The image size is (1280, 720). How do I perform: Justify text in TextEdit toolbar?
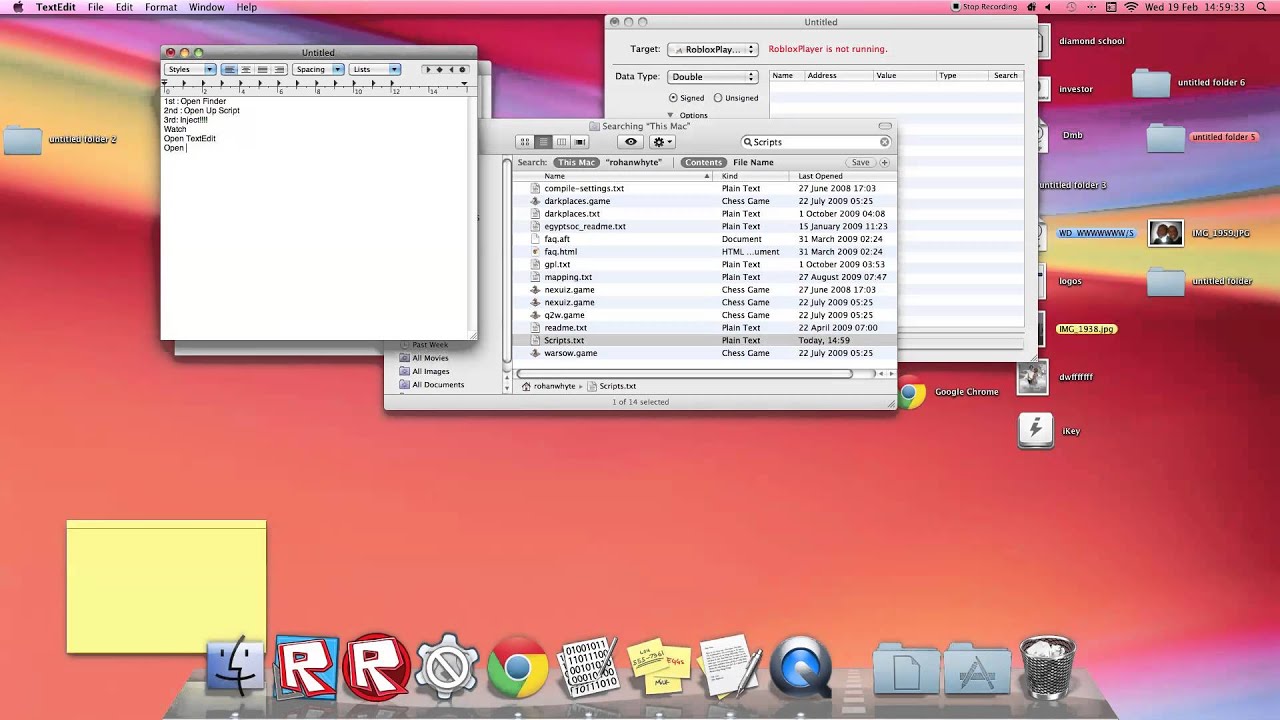[263, 70]
